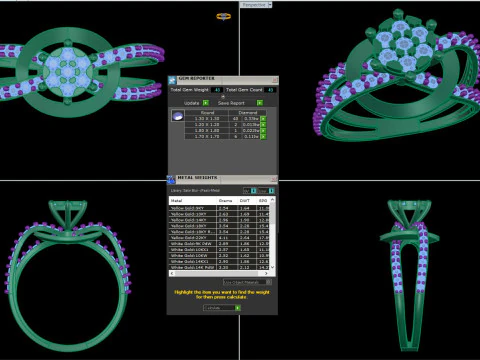
Task: Select the fourth metal row, Yellow Gold 18KY
Action: (x=220, y=226)
